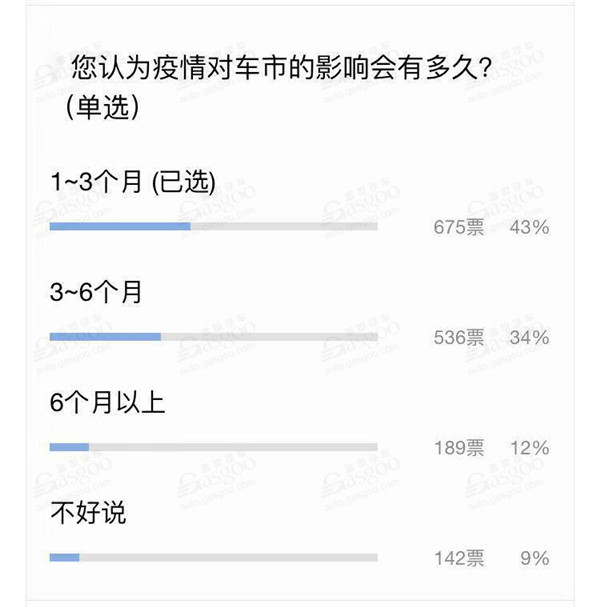
Task: Click the 12% percentage label
Action: [530, 448]
